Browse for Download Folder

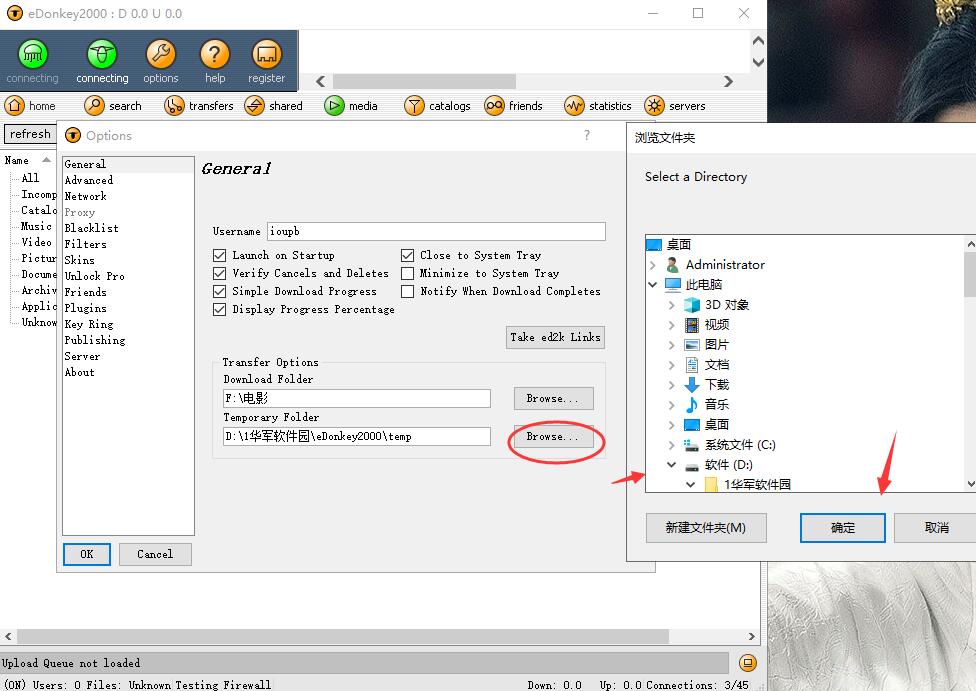click(553, 398)
